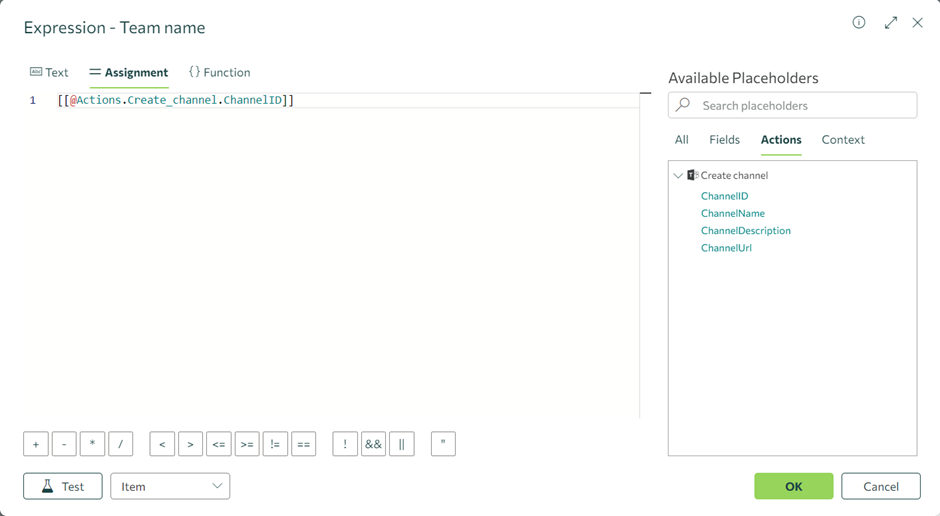This screenshot has width=940, height=516.
Task: Show the Context placeholders tab
Action: tap(843, 140)
